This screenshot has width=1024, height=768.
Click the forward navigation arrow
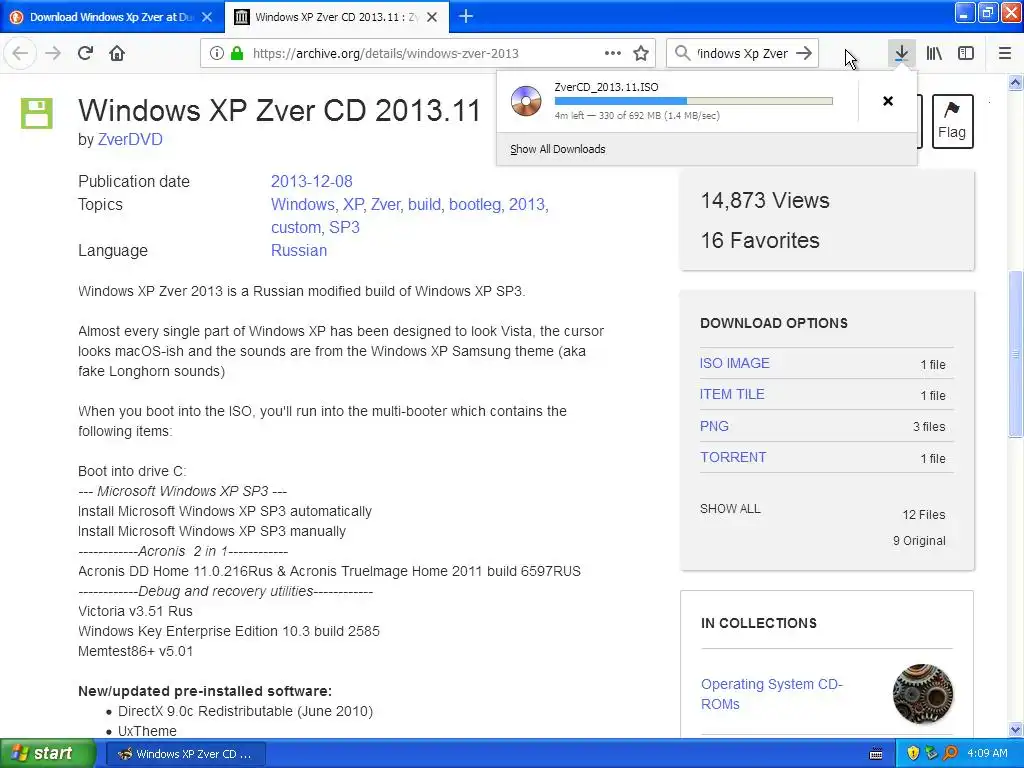click(53, 53)
